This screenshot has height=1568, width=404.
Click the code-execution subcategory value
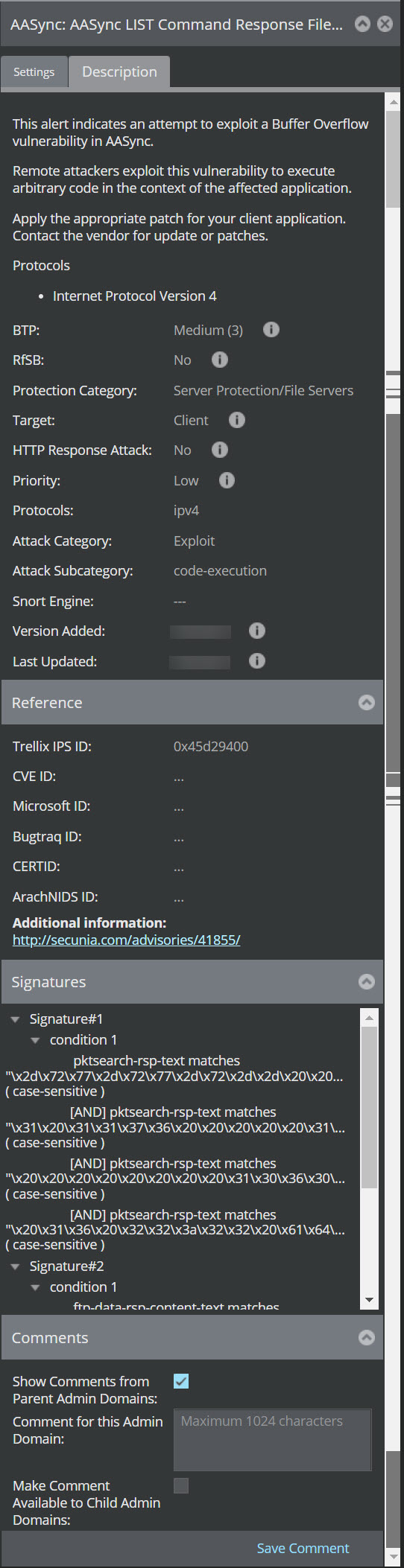click(x=220, y=570)
